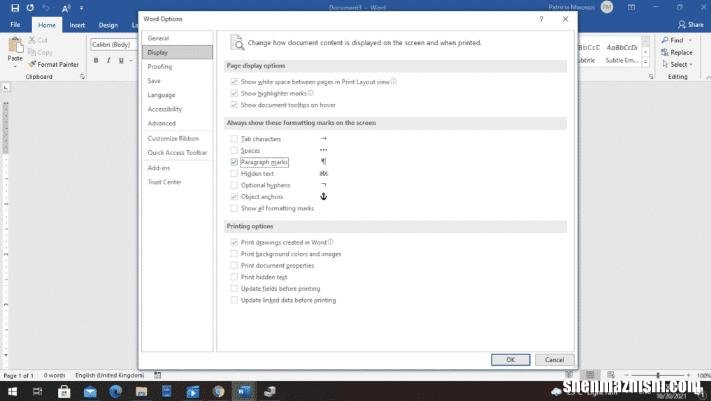
Task: Toggle Object anchors checkbox
Action: point(234,196)
